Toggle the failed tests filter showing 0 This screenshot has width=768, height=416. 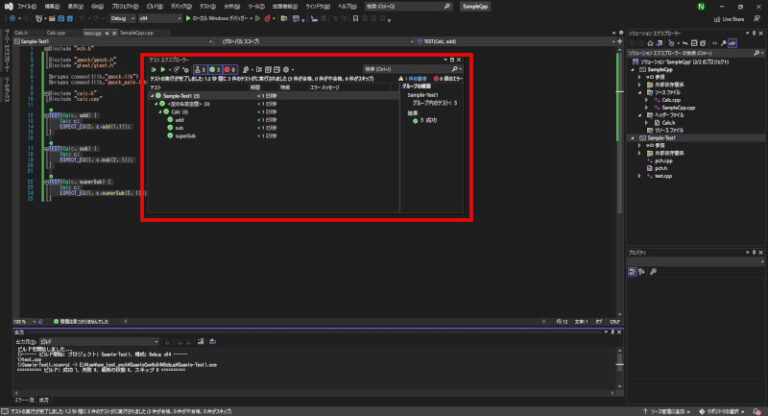(230, 70)
